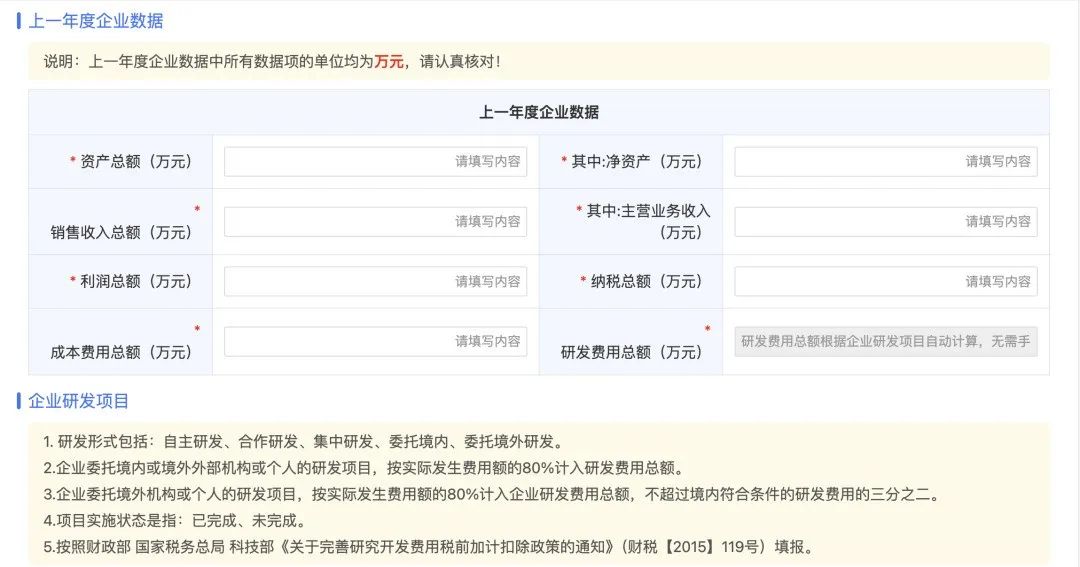Click the 其中:主营业务收入 input field
This screenshot has height=567, width=1080.
point(886,221)
